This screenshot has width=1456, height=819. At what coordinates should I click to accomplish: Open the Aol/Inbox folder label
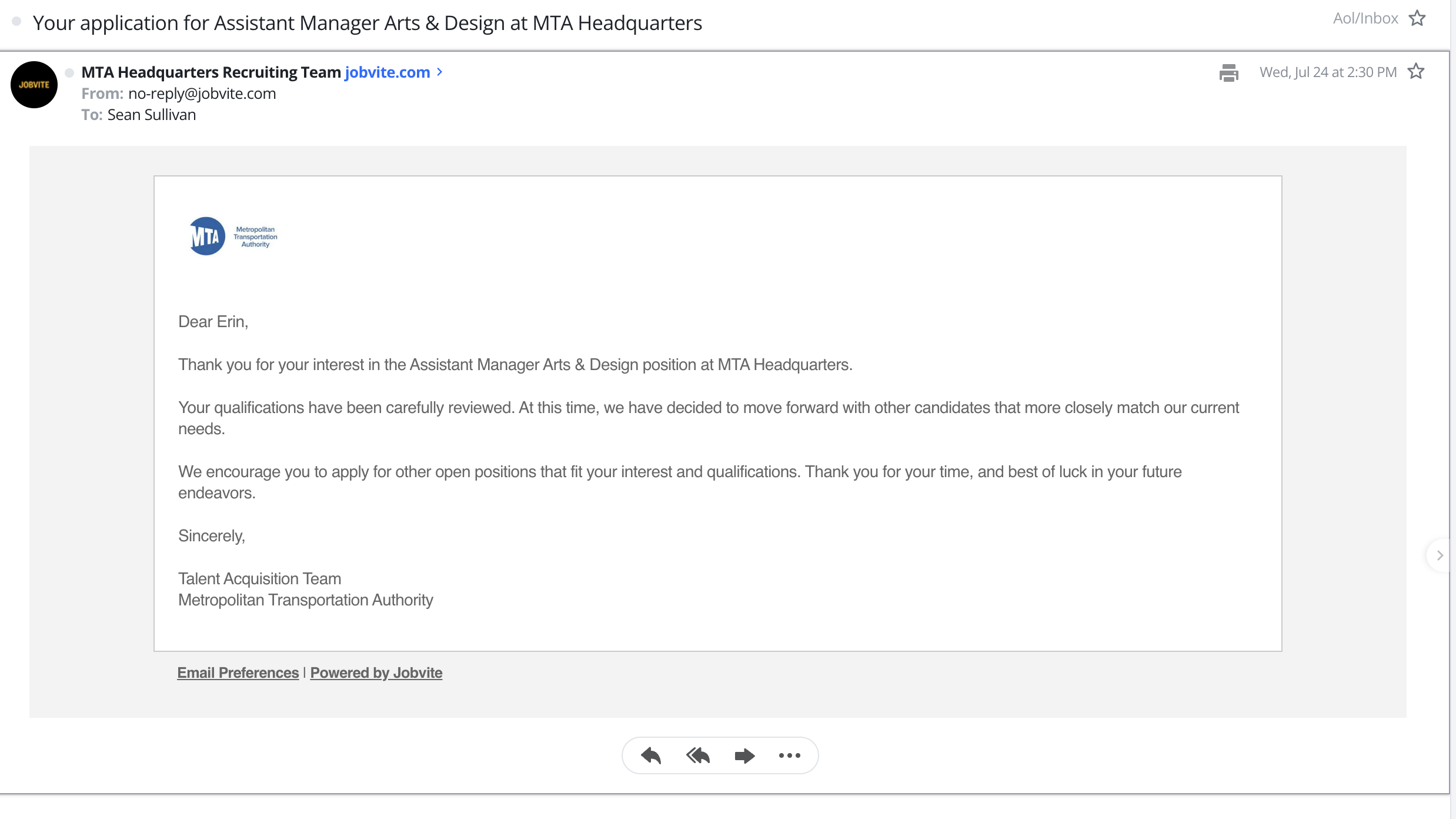click(1365, 18)
